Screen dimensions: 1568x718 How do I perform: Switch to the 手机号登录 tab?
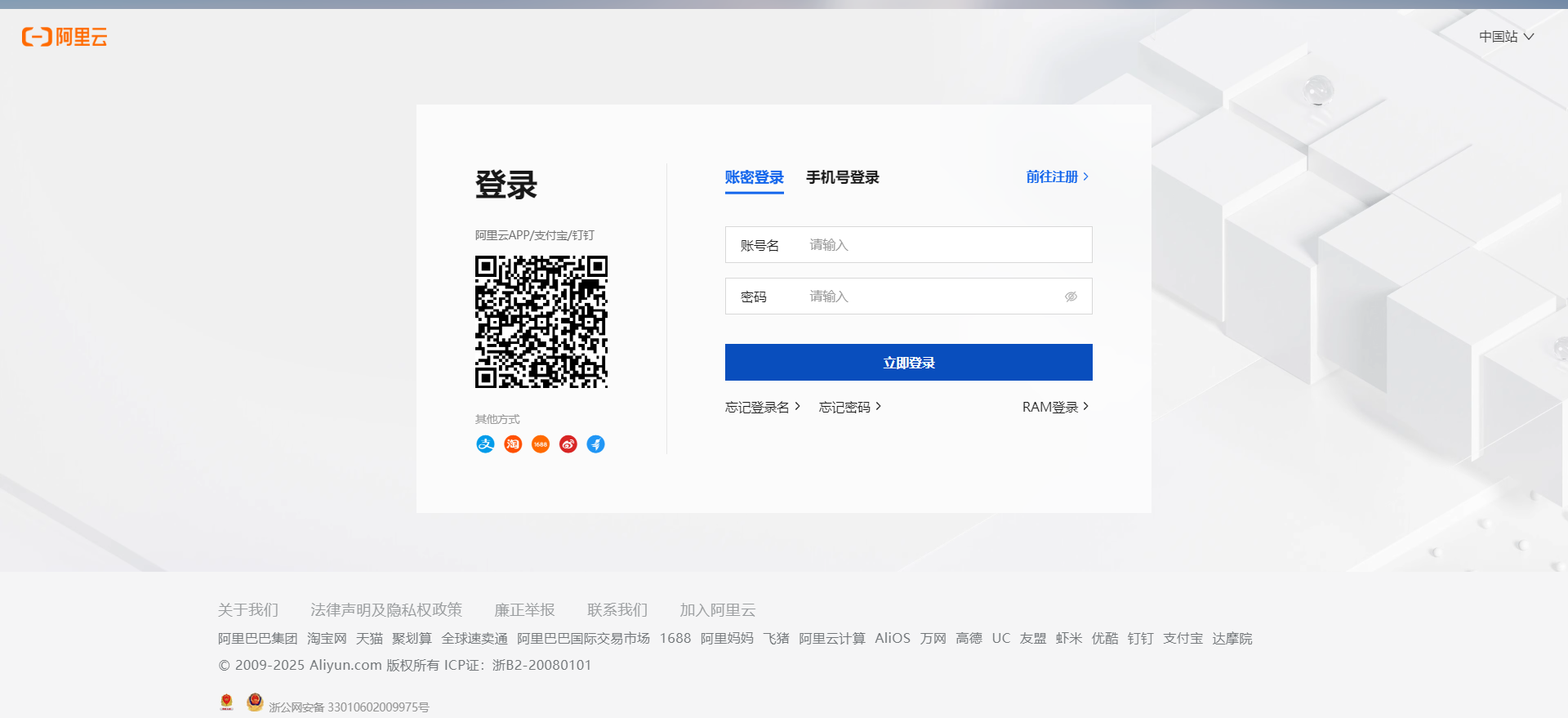pyautogui.click(x=843, y=177)
